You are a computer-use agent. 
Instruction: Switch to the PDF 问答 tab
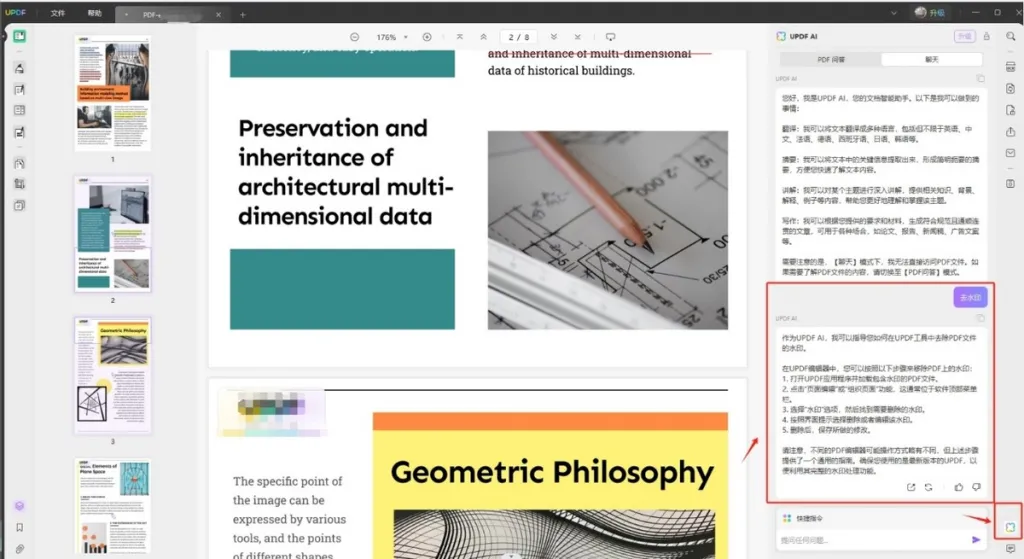831,59
